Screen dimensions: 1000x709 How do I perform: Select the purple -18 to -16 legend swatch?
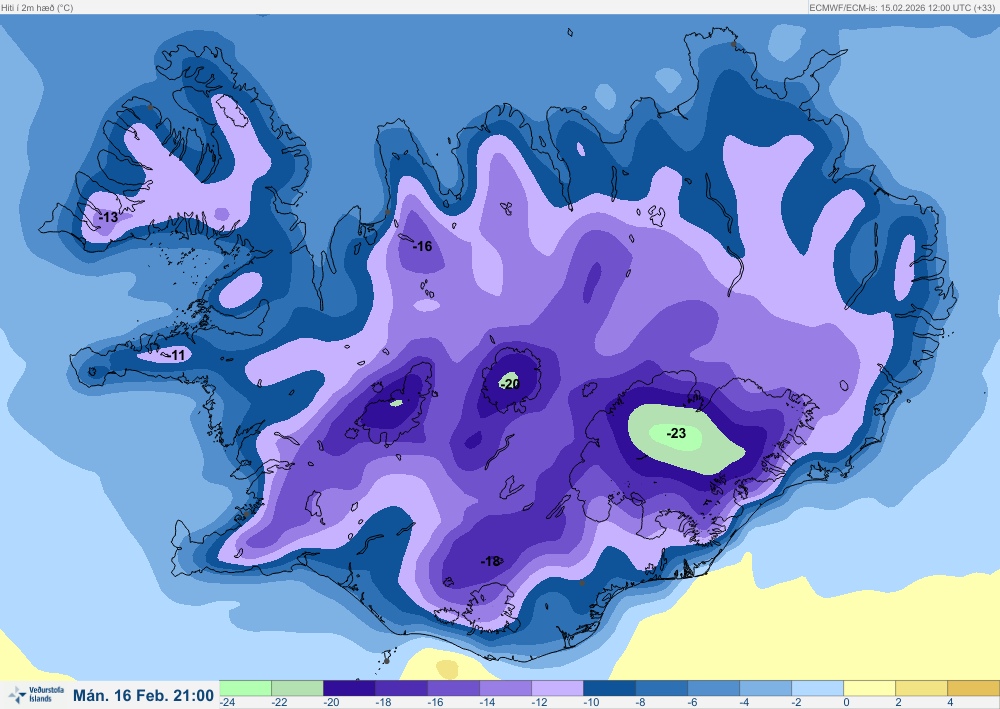pos(402,689)
